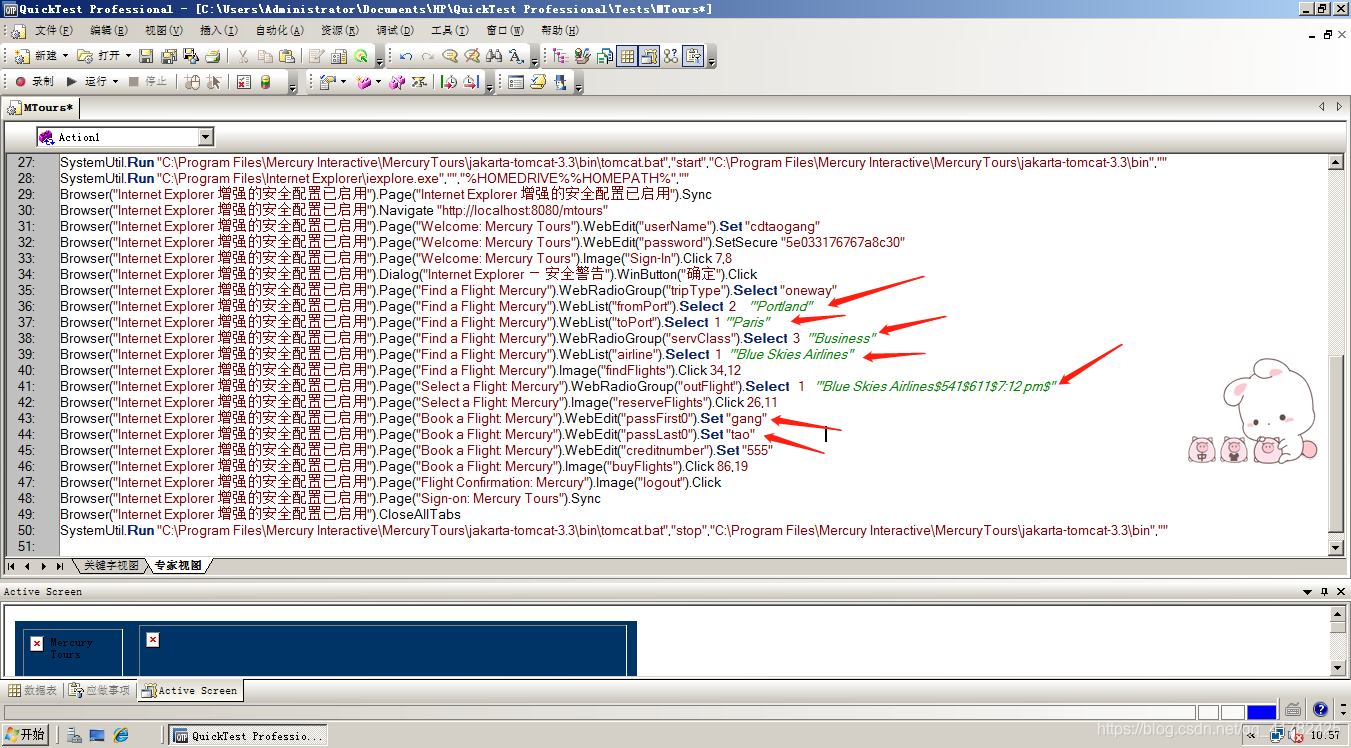
Task: Click line 49 CloseAllTabs text
Action: point(261,514)
